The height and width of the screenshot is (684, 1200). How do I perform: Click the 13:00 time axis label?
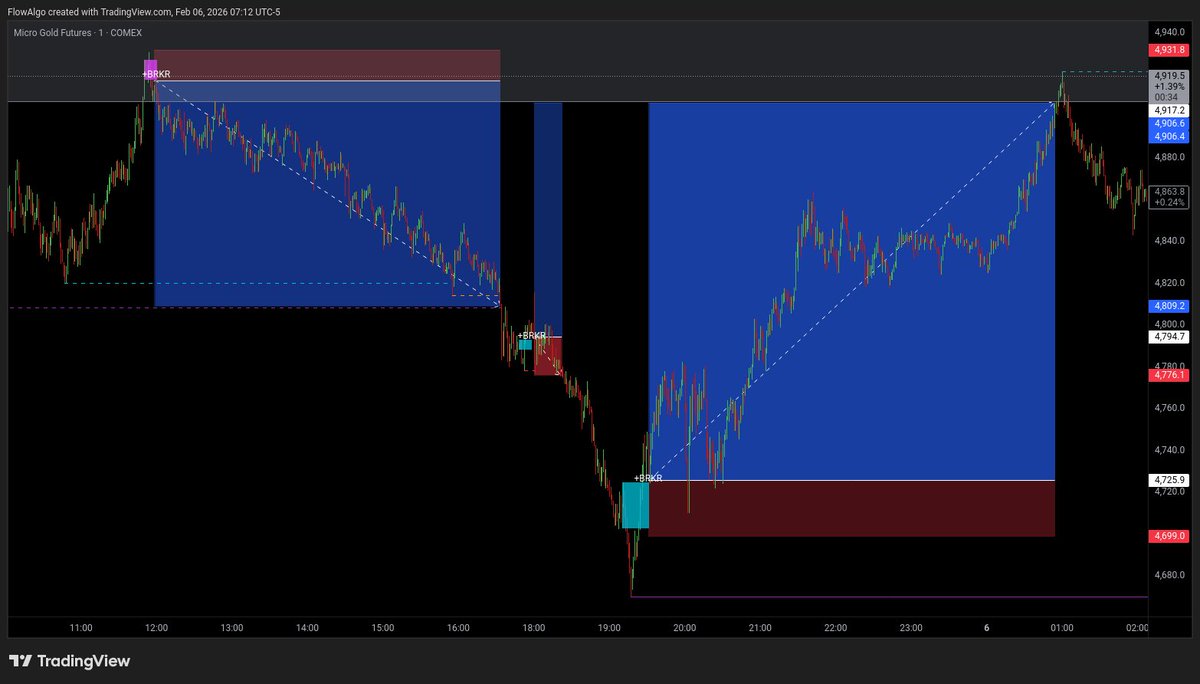point(232,628)
